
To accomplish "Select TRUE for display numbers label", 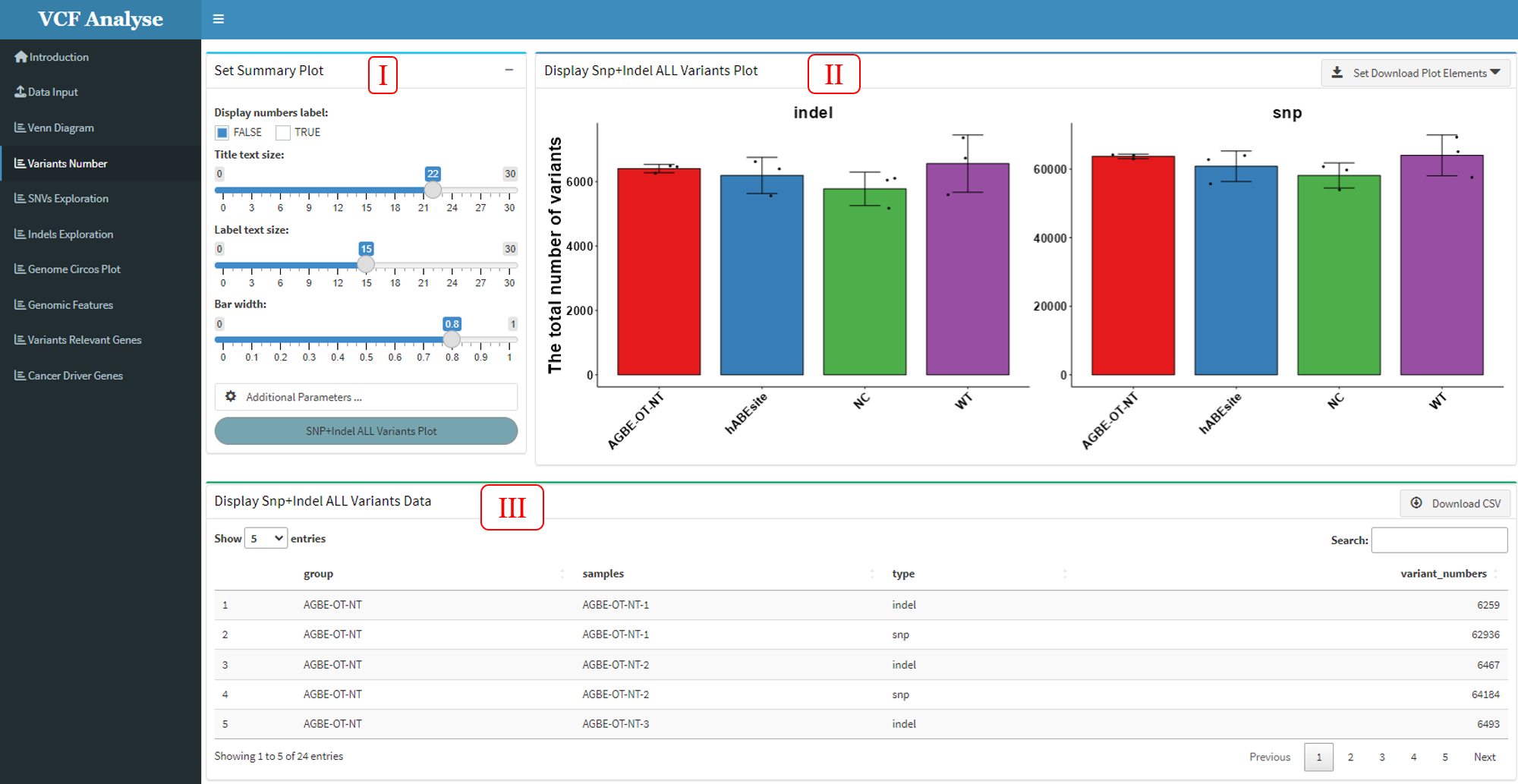I will [283, 133].
